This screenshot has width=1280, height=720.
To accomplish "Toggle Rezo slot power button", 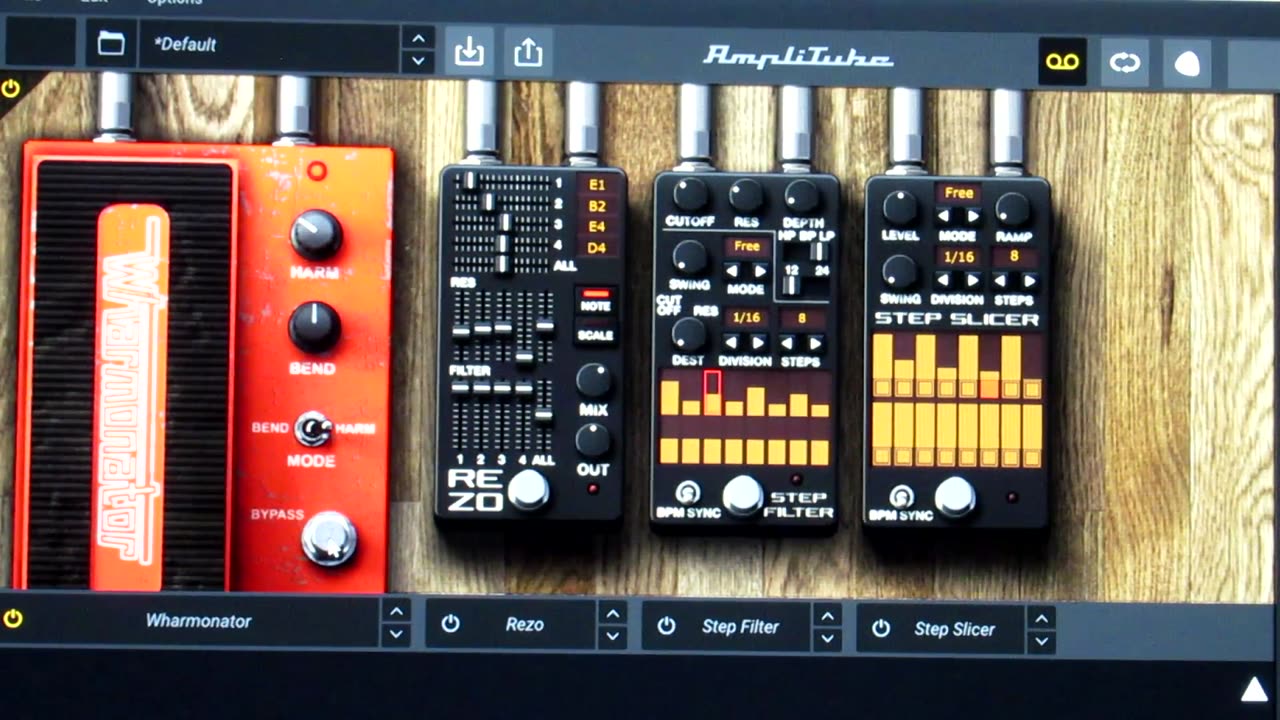I will point(450,624).
